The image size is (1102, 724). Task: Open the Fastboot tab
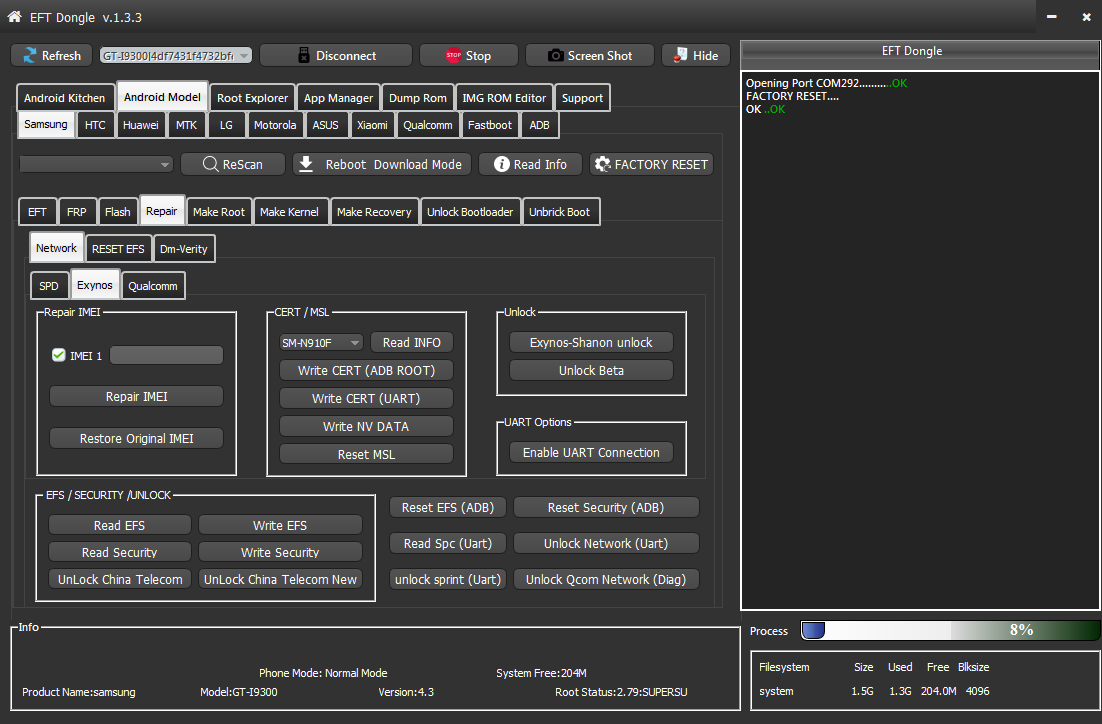coord(490,125)
